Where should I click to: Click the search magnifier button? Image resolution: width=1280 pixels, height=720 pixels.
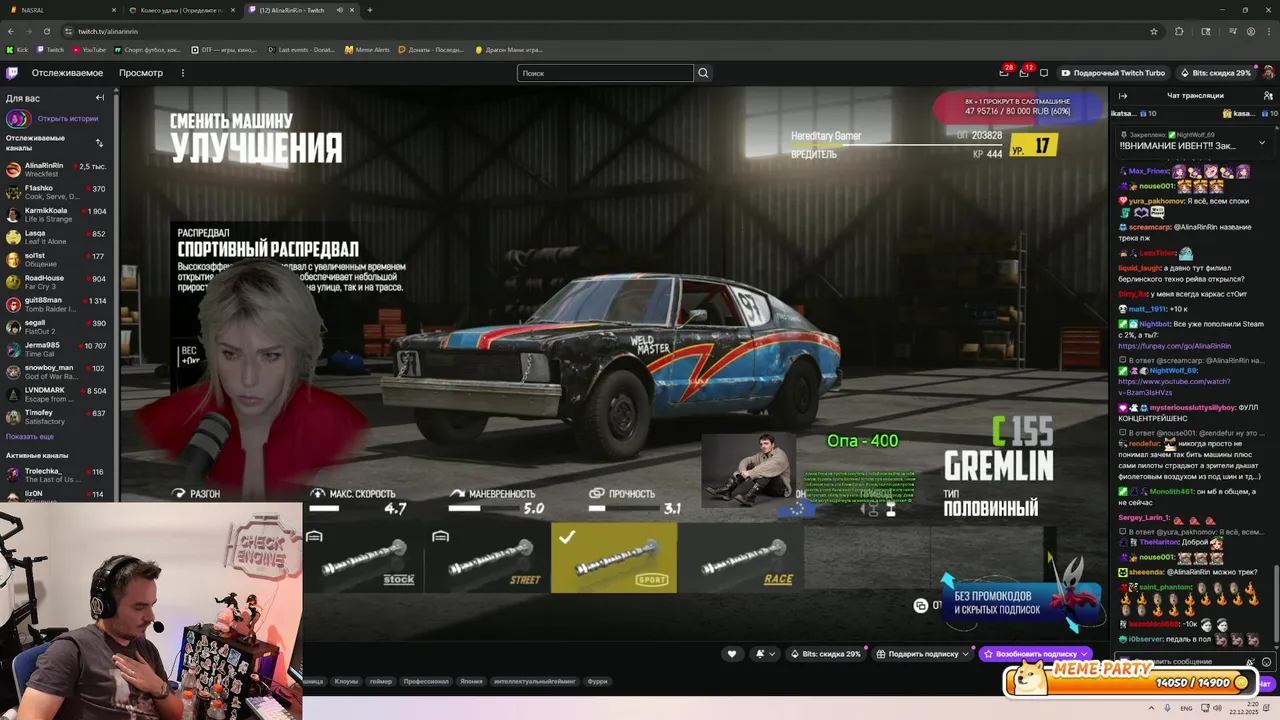(x=703, y=73)
